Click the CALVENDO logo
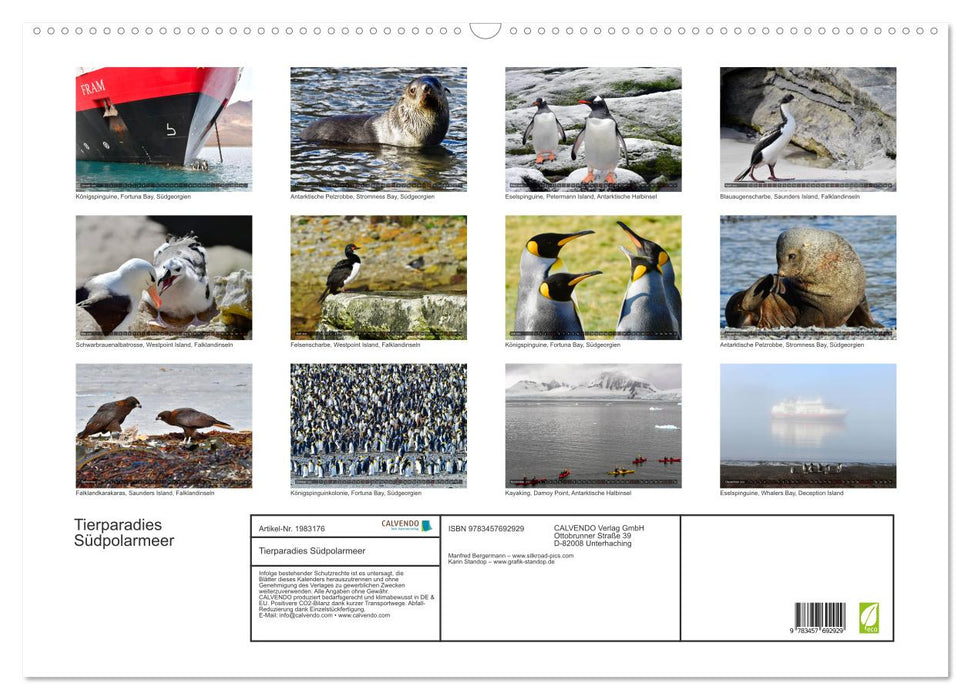 [406, 525]
